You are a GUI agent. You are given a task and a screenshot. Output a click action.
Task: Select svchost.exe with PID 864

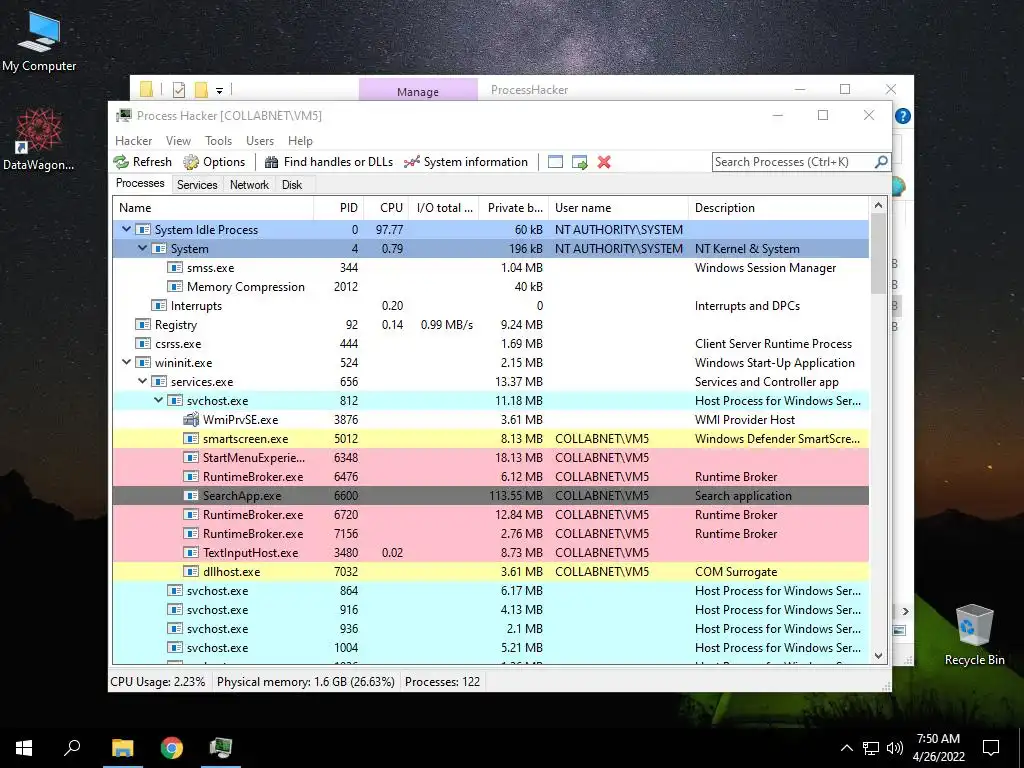click(490, 590)
